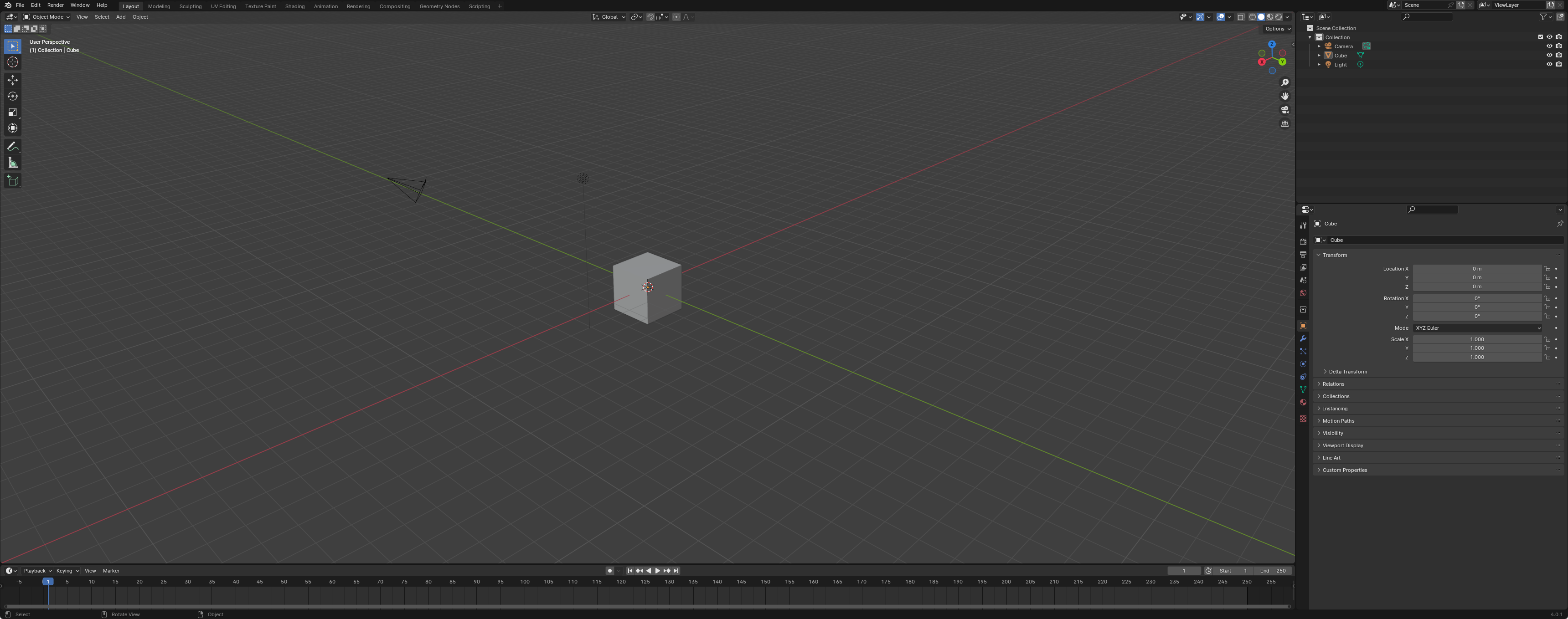
Task: Click the Scale X value slider field
Action: point(1477,339)
